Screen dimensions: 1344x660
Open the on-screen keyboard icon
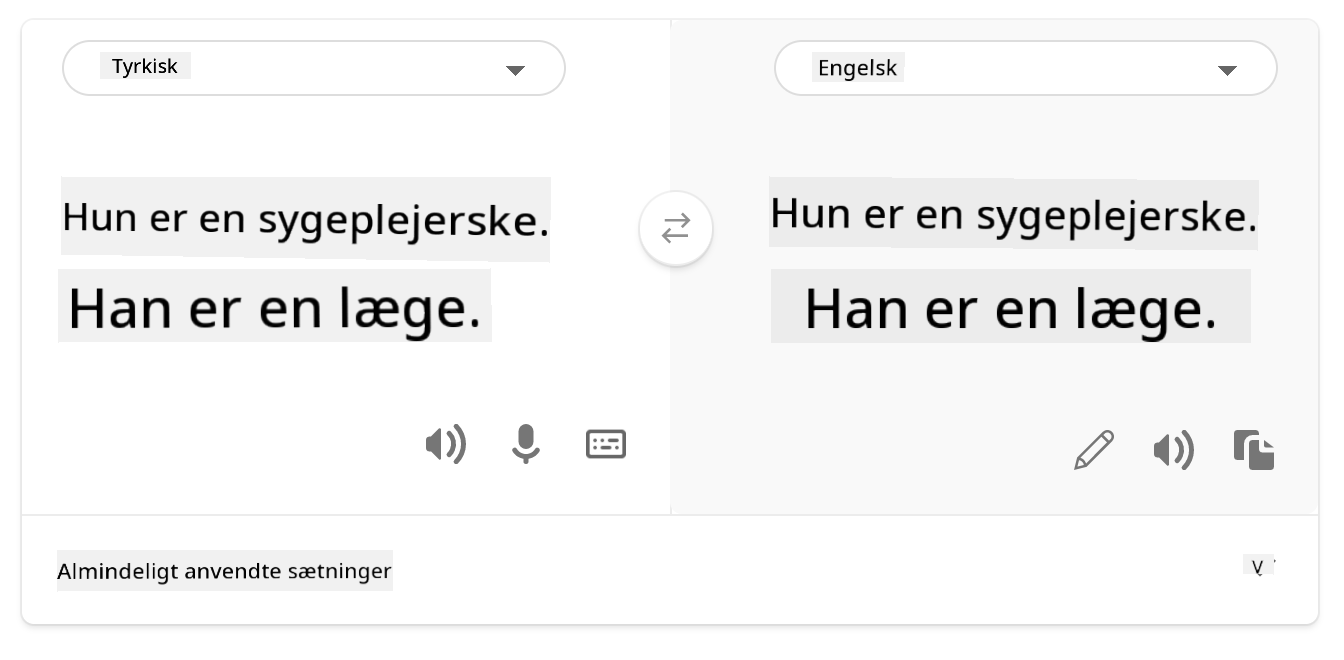pyautogui.click(x=606, y=444)
